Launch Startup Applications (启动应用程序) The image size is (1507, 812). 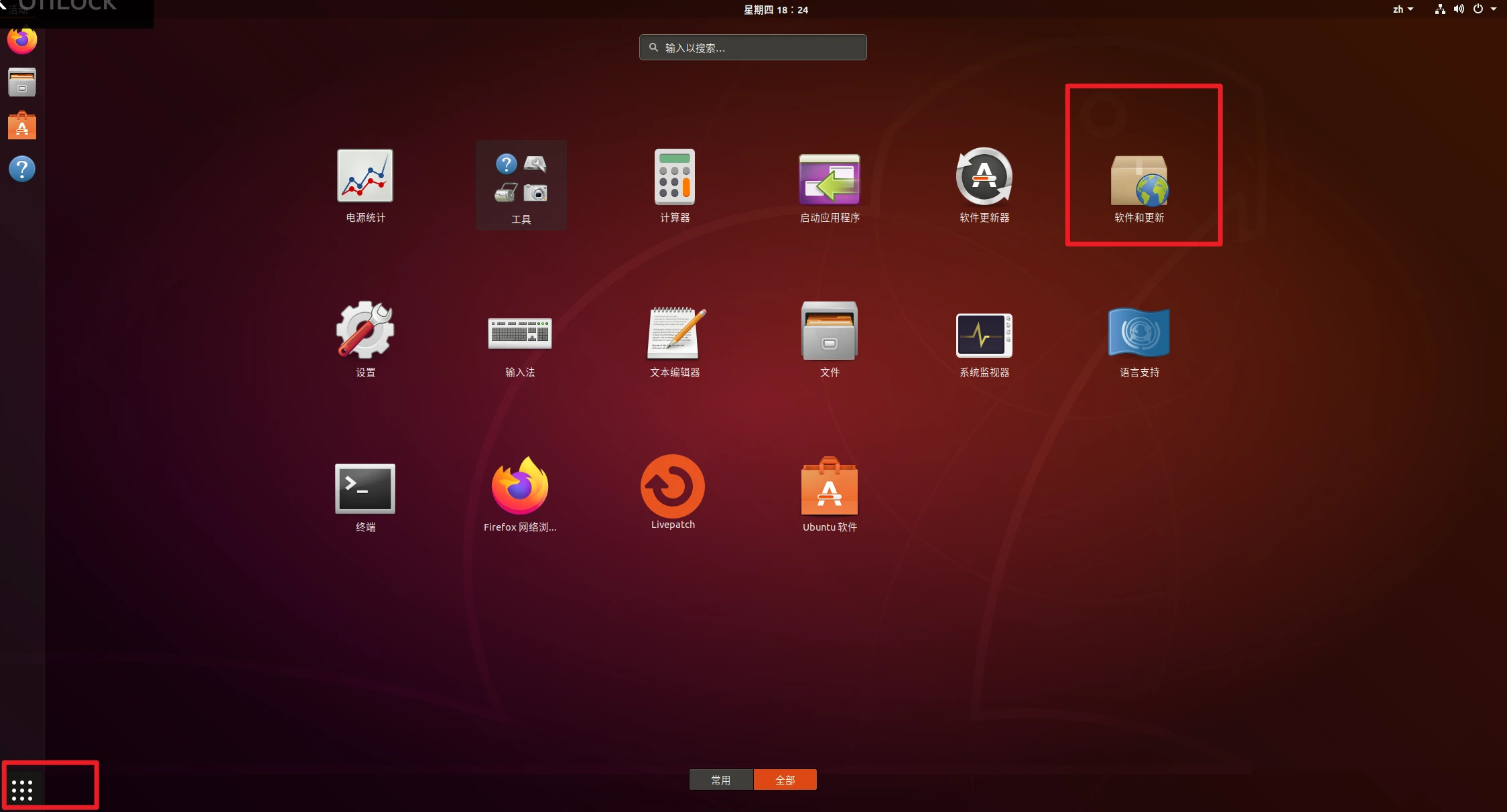tap(829, 179)
